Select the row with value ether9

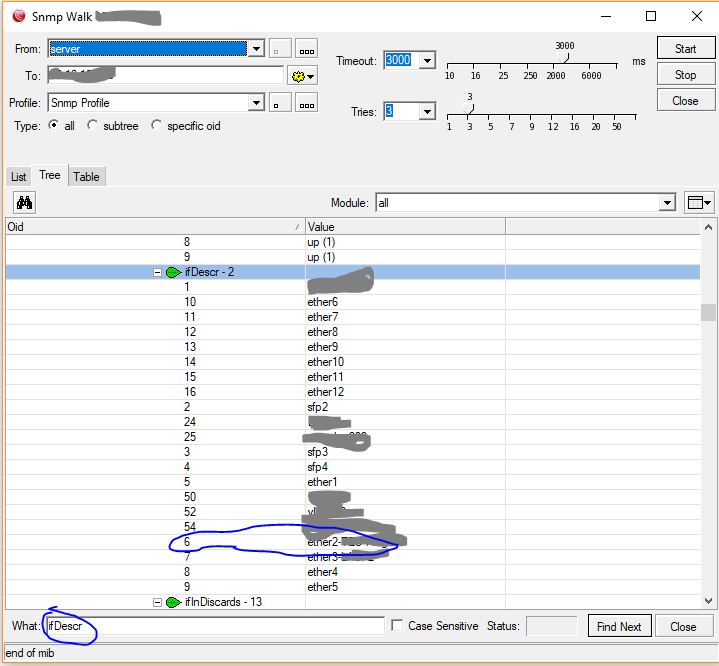[x=353, y=347]
